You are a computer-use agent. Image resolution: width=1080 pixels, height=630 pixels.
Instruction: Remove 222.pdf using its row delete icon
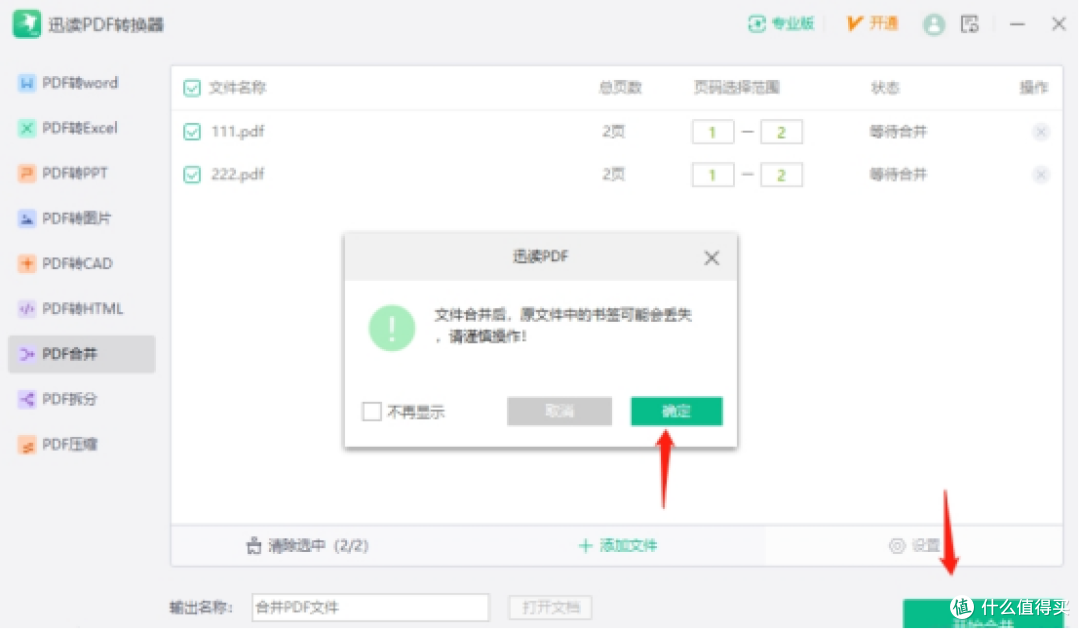tap(1041, 175)
